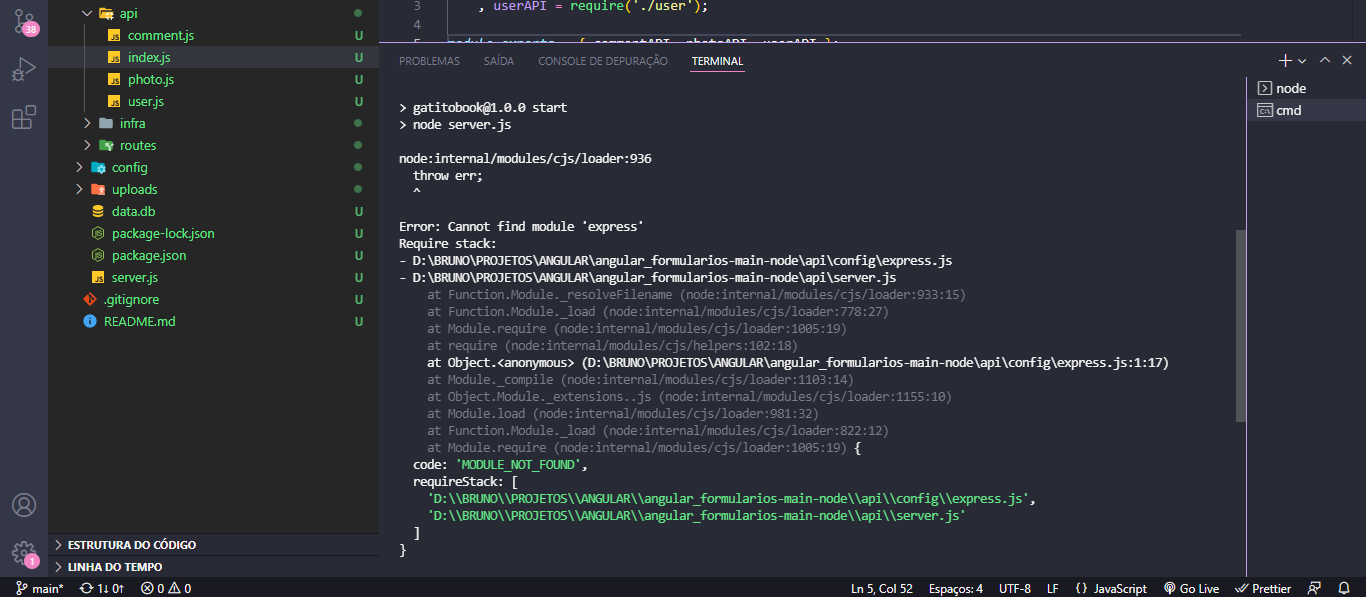Click the main* git branch indicator
The width and height of the screenshot is (1366, 597).
point(40,588)
